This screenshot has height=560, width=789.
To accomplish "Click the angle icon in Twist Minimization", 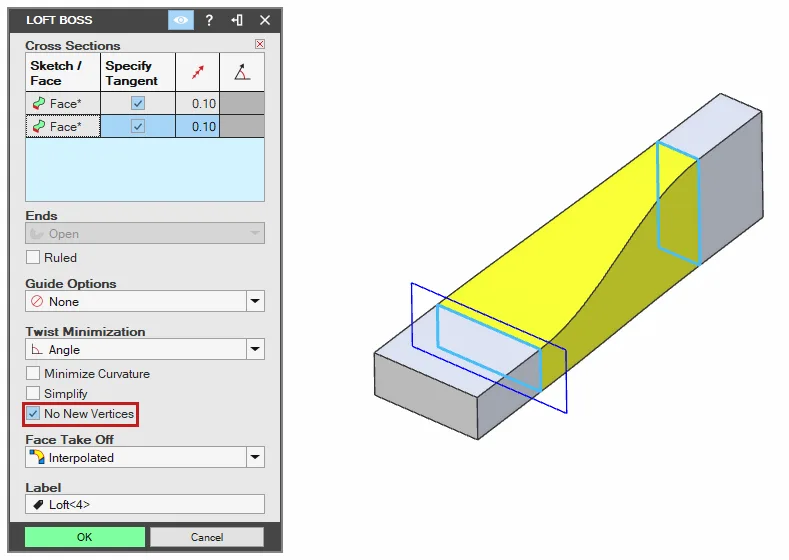I will pos(37,349).
